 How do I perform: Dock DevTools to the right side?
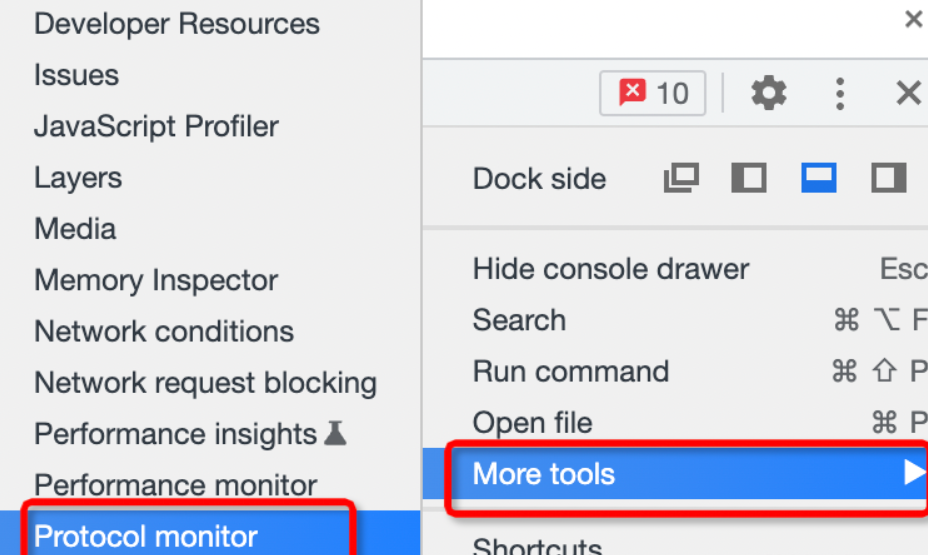coord(888,178)
